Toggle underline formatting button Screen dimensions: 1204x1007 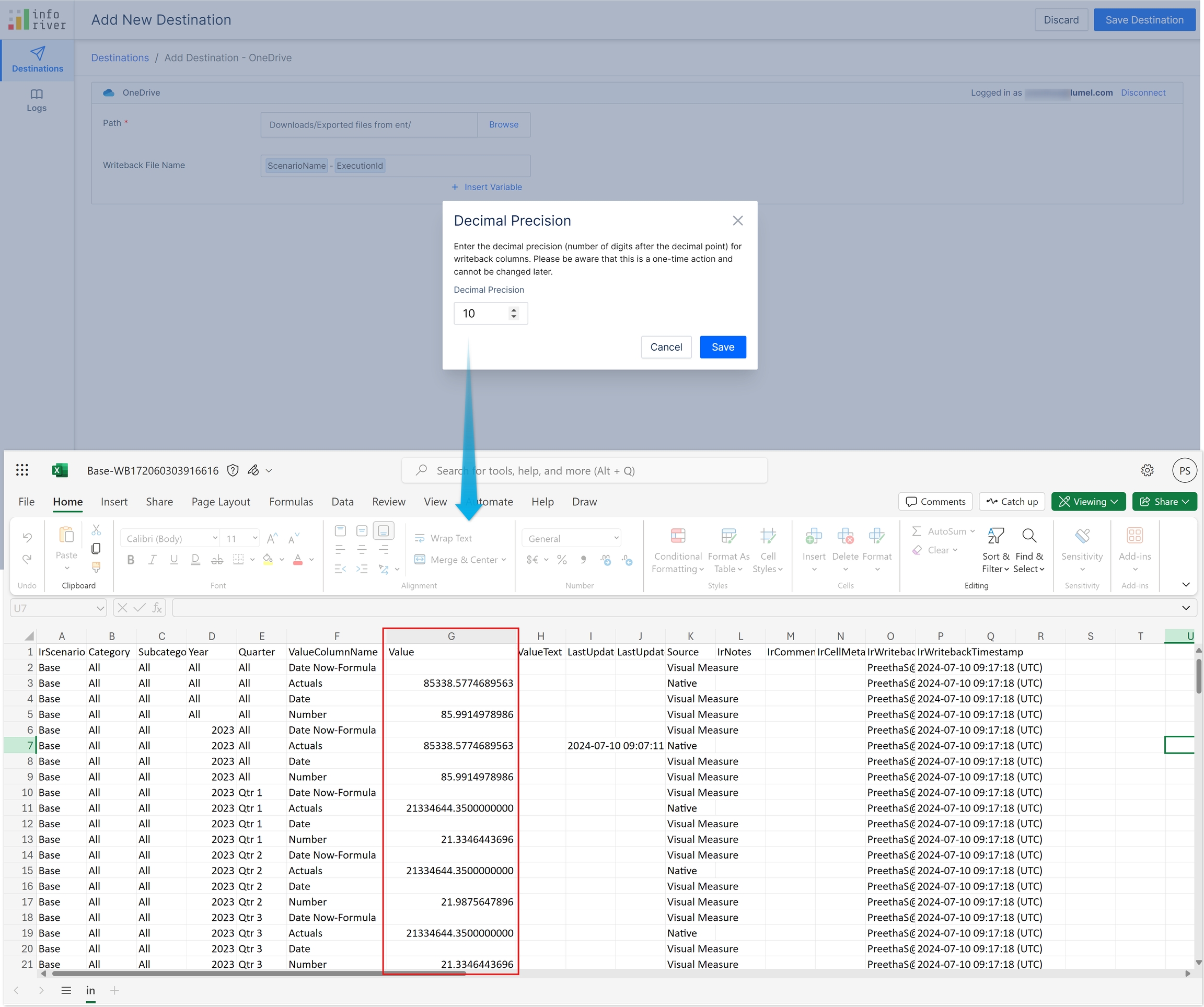173,560
